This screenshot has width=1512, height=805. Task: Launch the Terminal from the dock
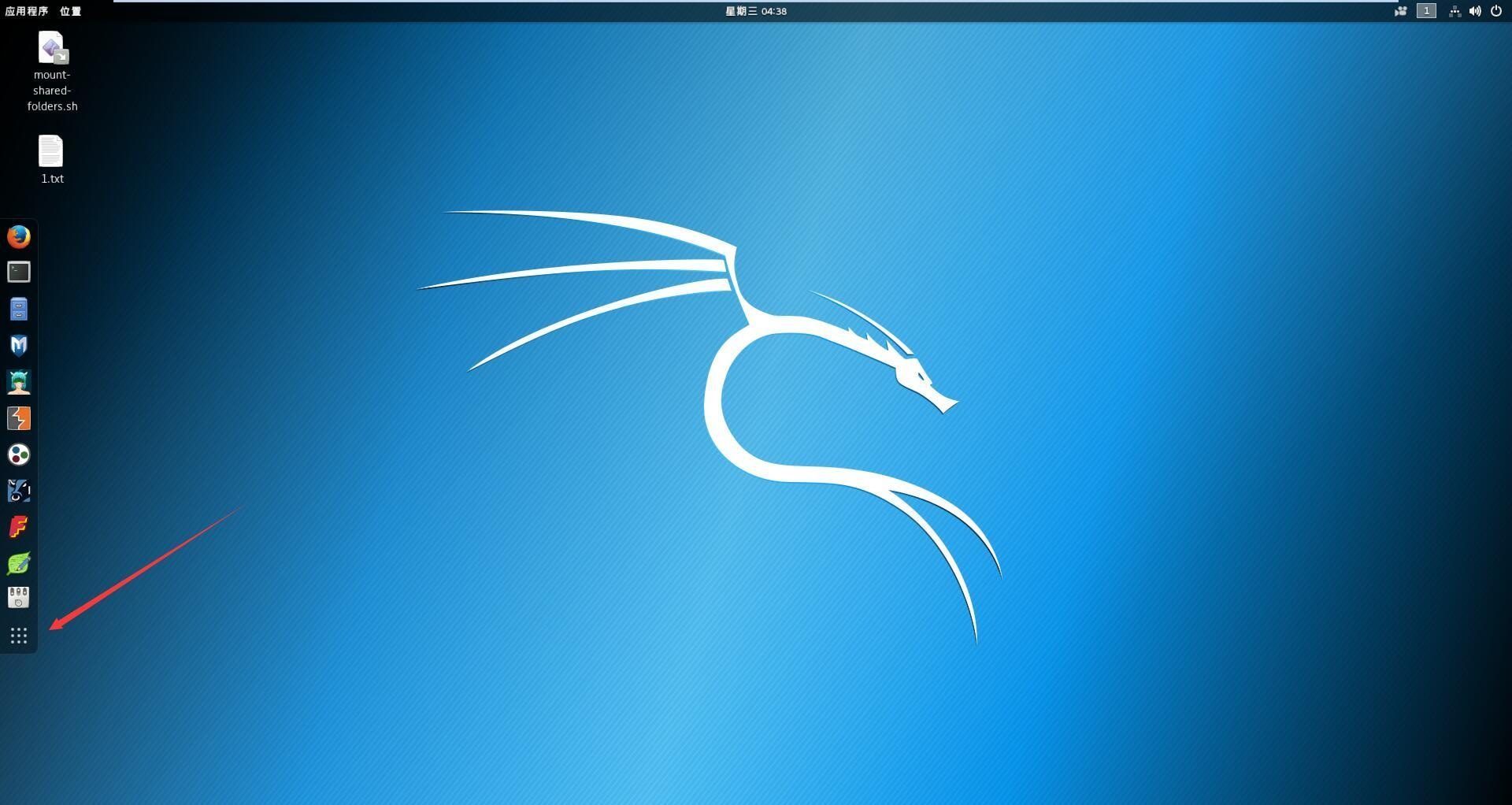19,273
